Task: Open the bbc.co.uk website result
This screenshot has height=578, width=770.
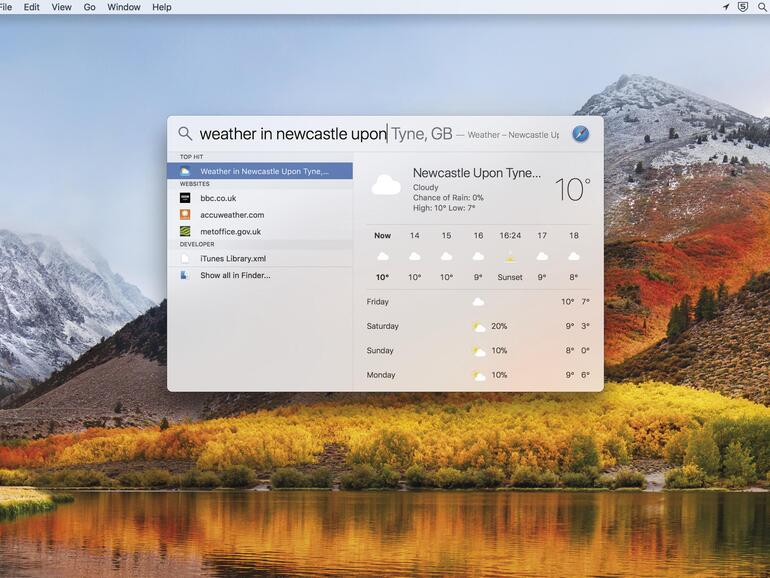Action: pos(218,198)
